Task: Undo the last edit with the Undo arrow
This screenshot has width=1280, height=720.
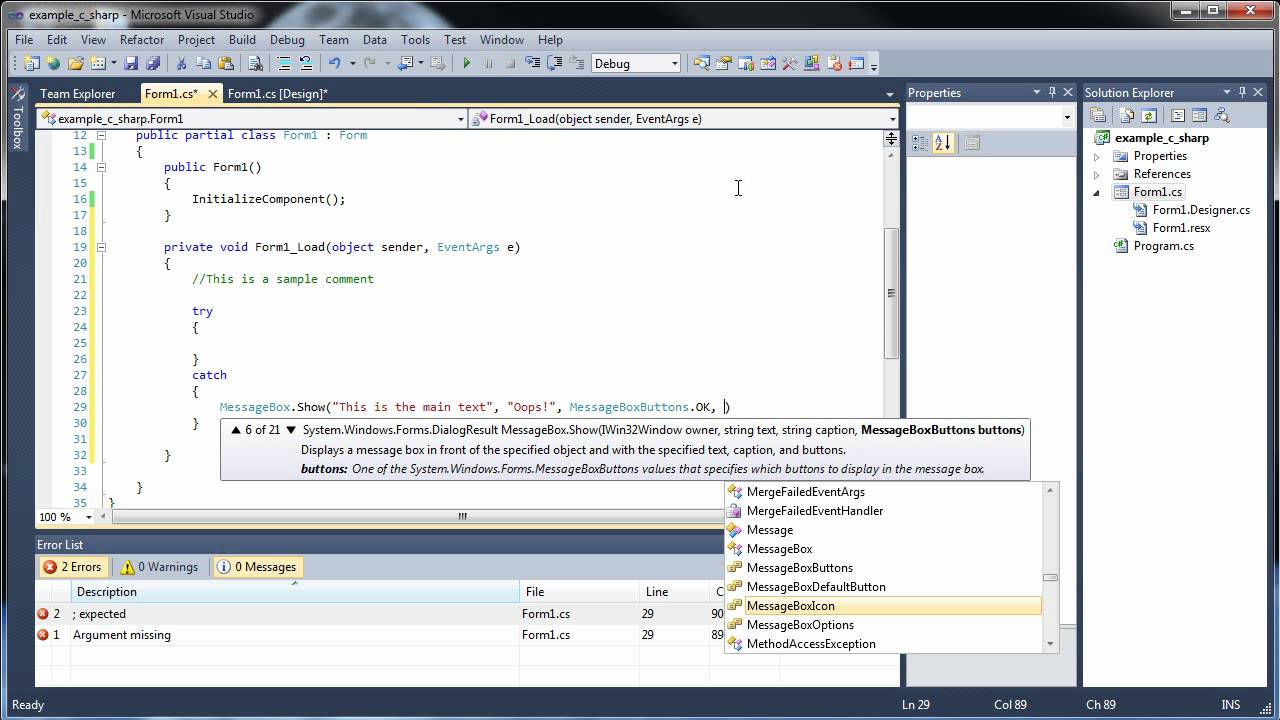Action: 334,63
